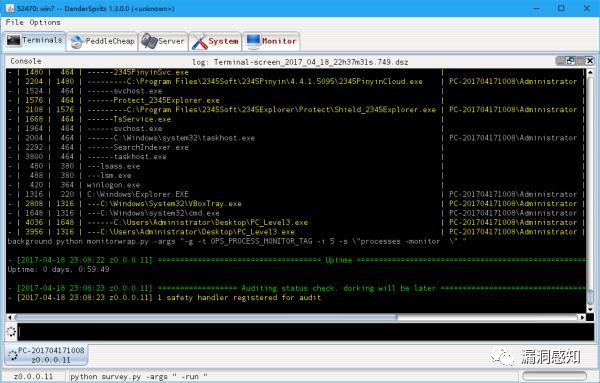Switch to the Terminals tab
The height and width of the screenshot is (383, 600).
click(x=34, y=40)
